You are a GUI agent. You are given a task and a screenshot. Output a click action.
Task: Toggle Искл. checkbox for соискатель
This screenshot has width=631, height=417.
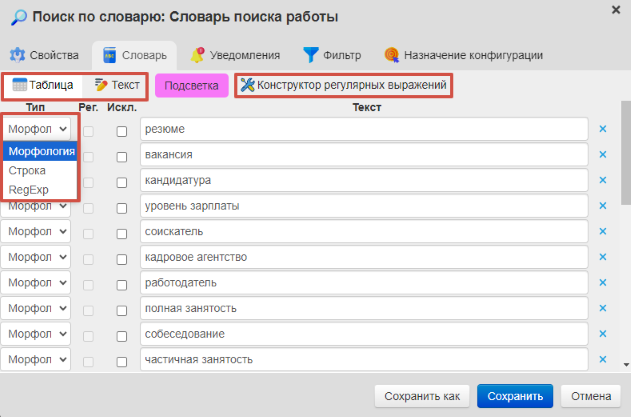click(x=122, y=234)
